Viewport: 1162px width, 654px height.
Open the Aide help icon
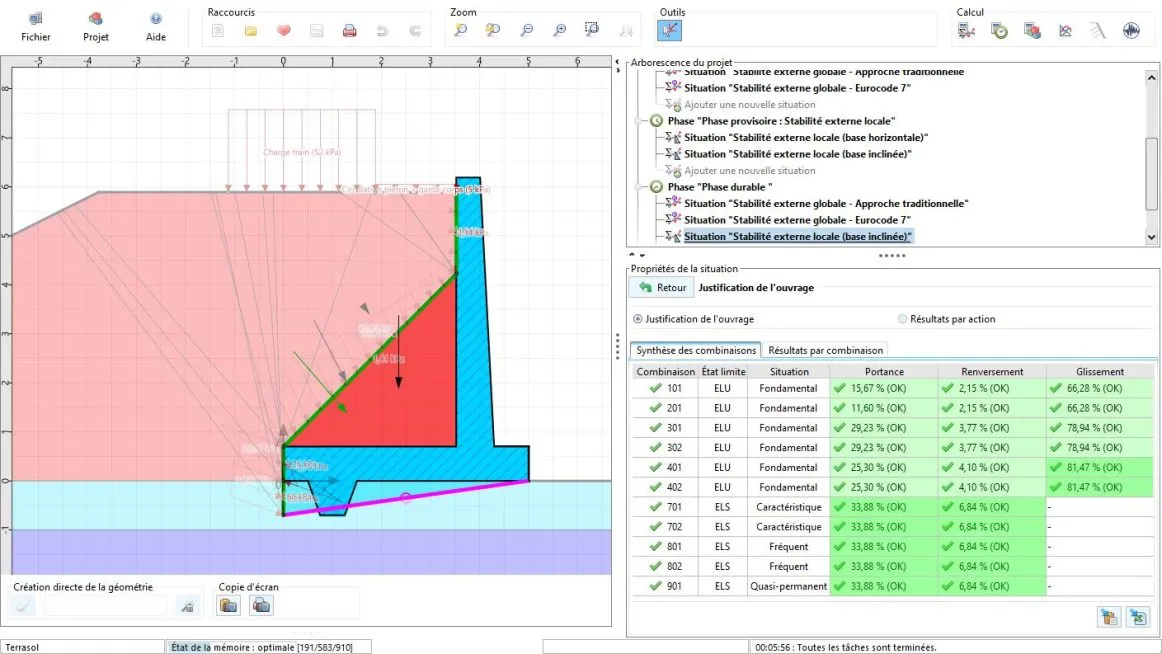click(x=156, y=20)
